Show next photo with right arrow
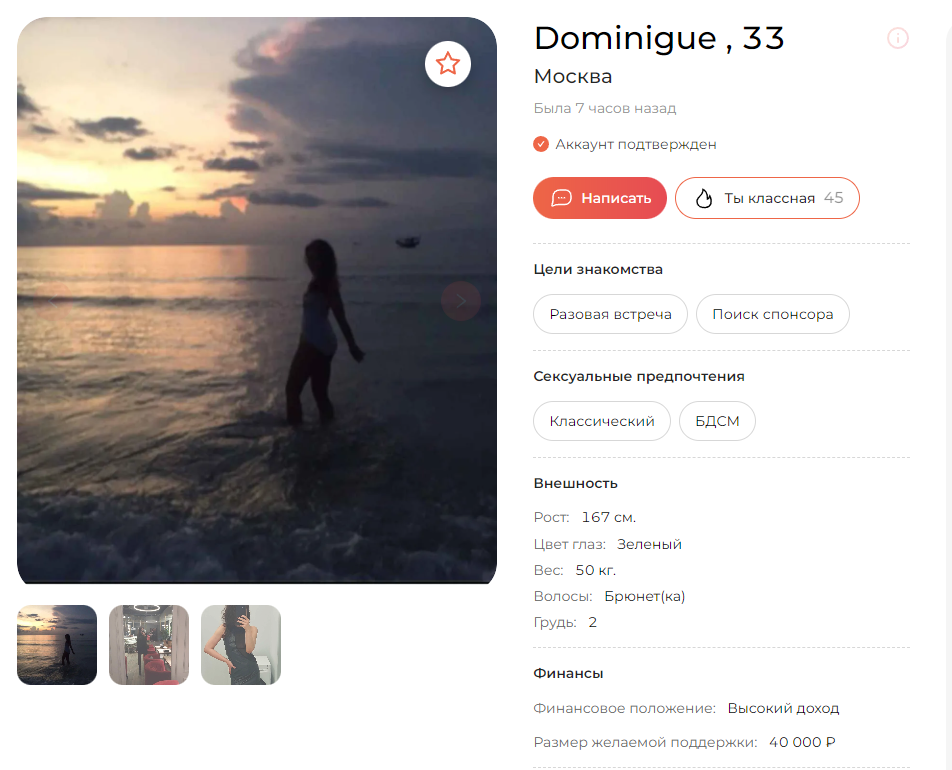This screenshot has width=952, height=770. [x=461, y=301]
